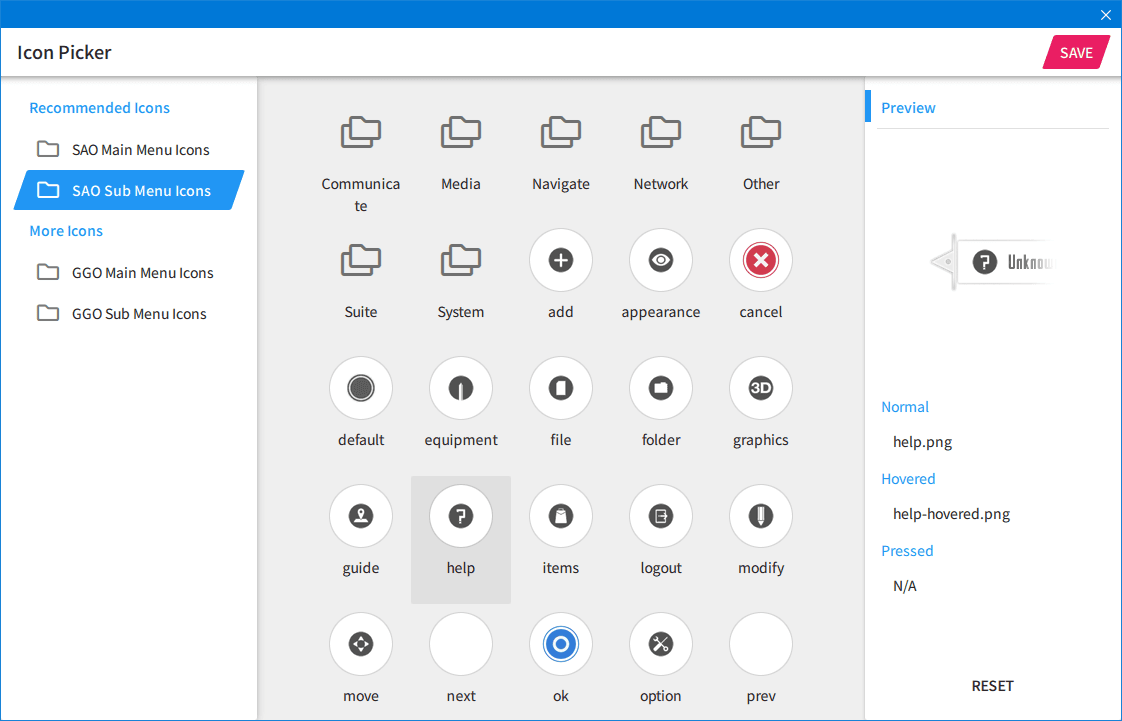
Task: Click the help.png normal filename
Action: (x=922, y=442)
